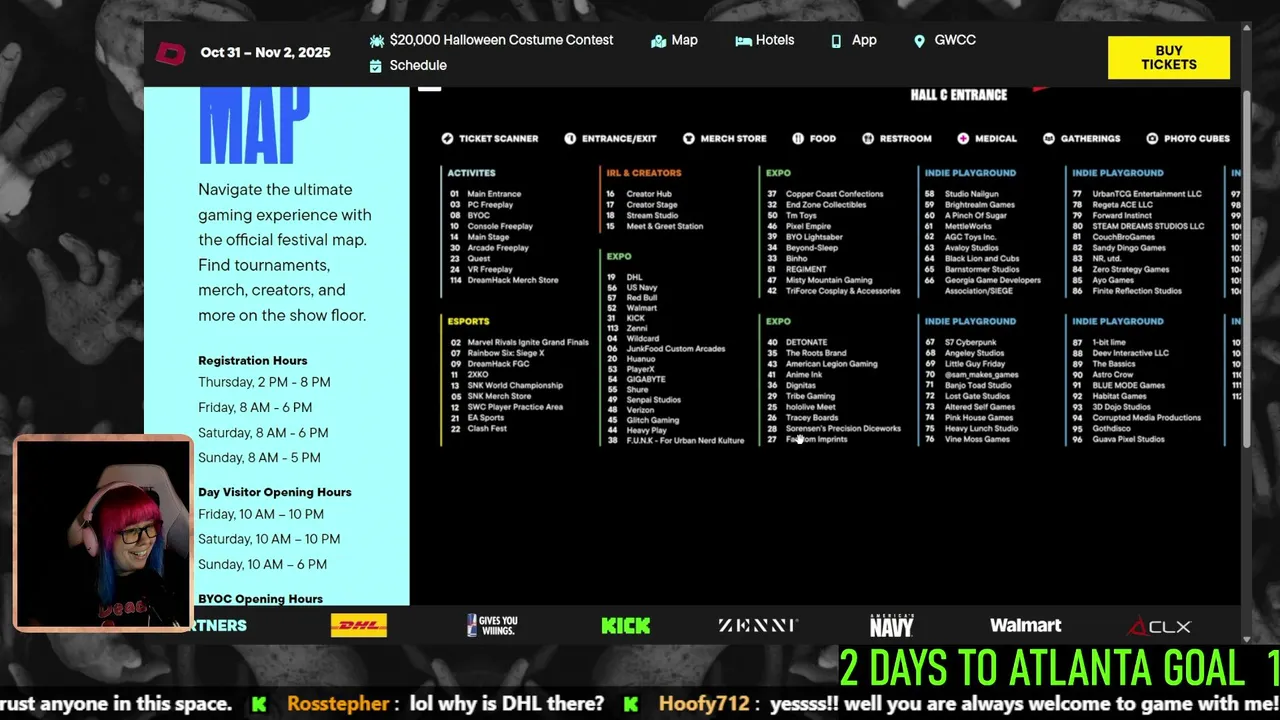
Task: Click 'Sorensen's Precision Diceworks' entry
Action: (x=834, y=429)
